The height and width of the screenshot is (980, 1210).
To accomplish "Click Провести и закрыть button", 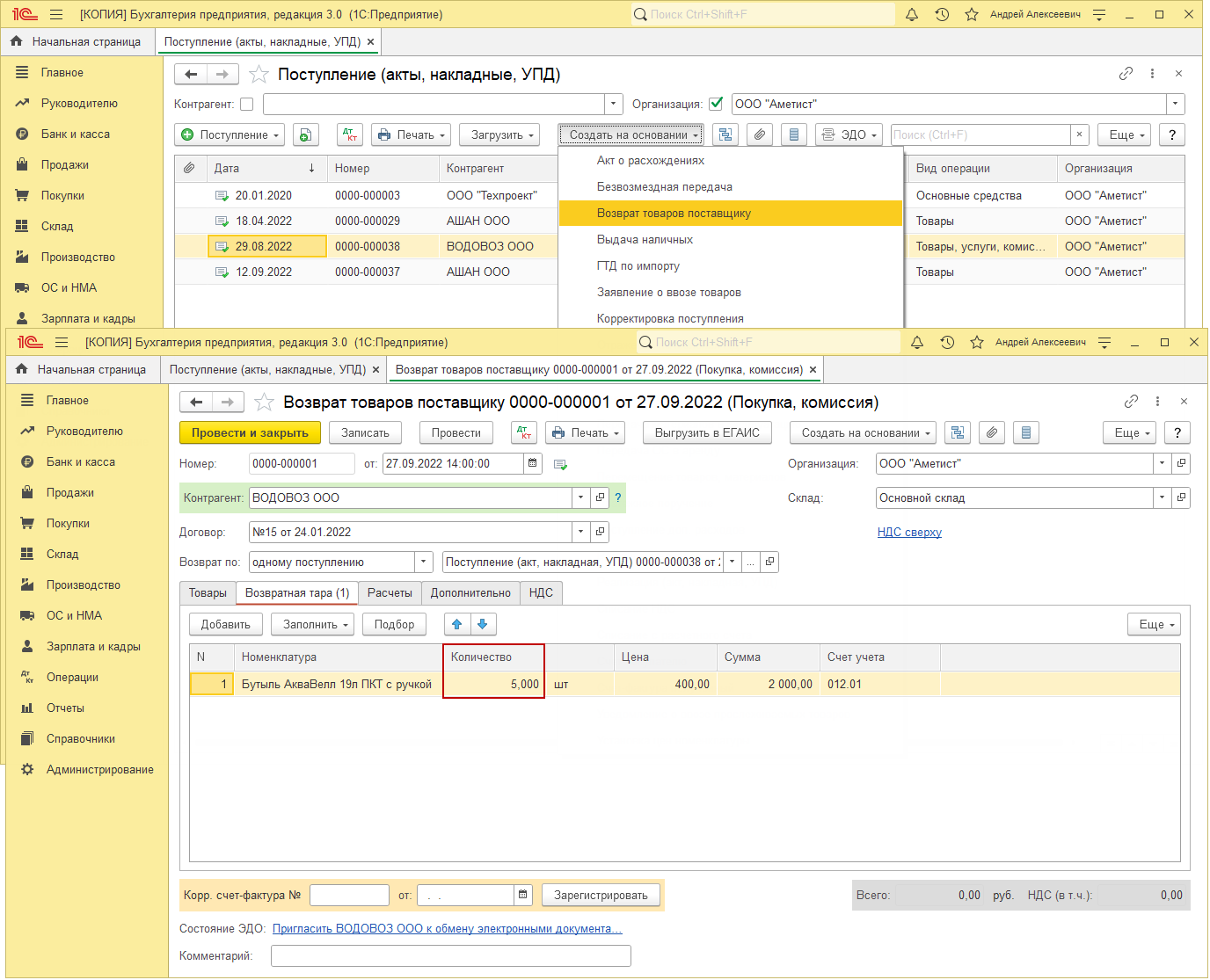I will click(x=250, y=432).
